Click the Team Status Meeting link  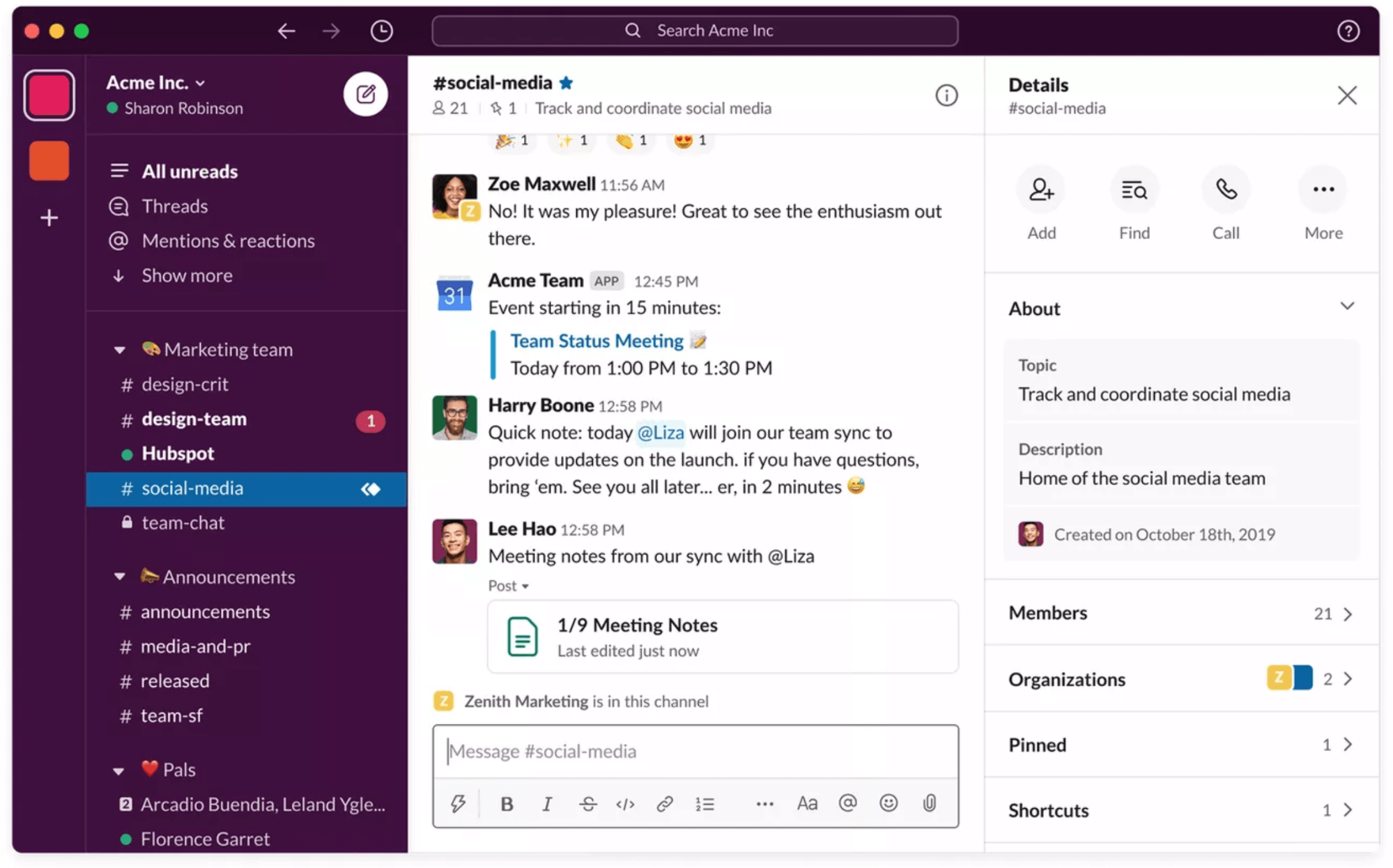pyautogui.click(x=597, y=340)
